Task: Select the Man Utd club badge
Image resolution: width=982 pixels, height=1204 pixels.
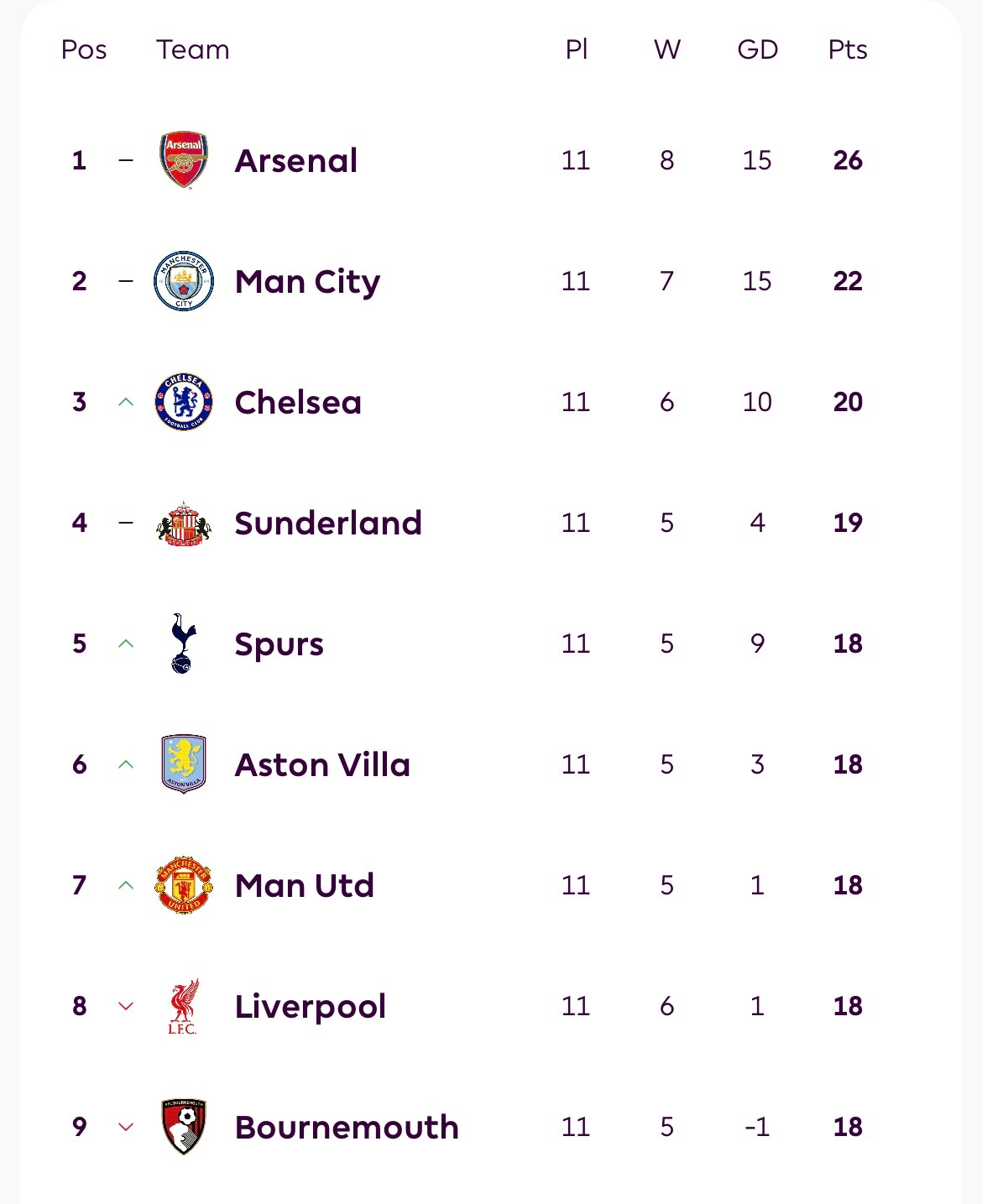Action: [x=184, y=885]
